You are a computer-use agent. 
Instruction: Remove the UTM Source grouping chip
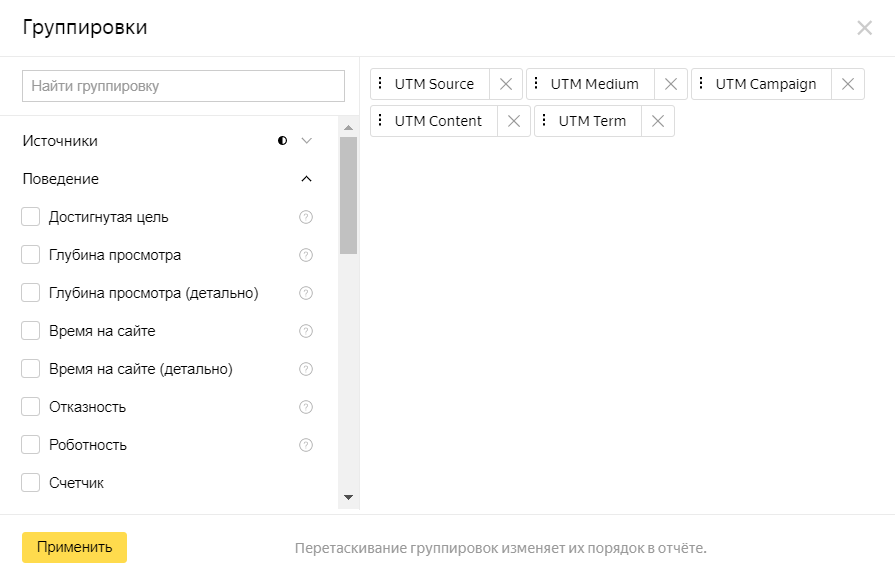[x=506, y=84]
